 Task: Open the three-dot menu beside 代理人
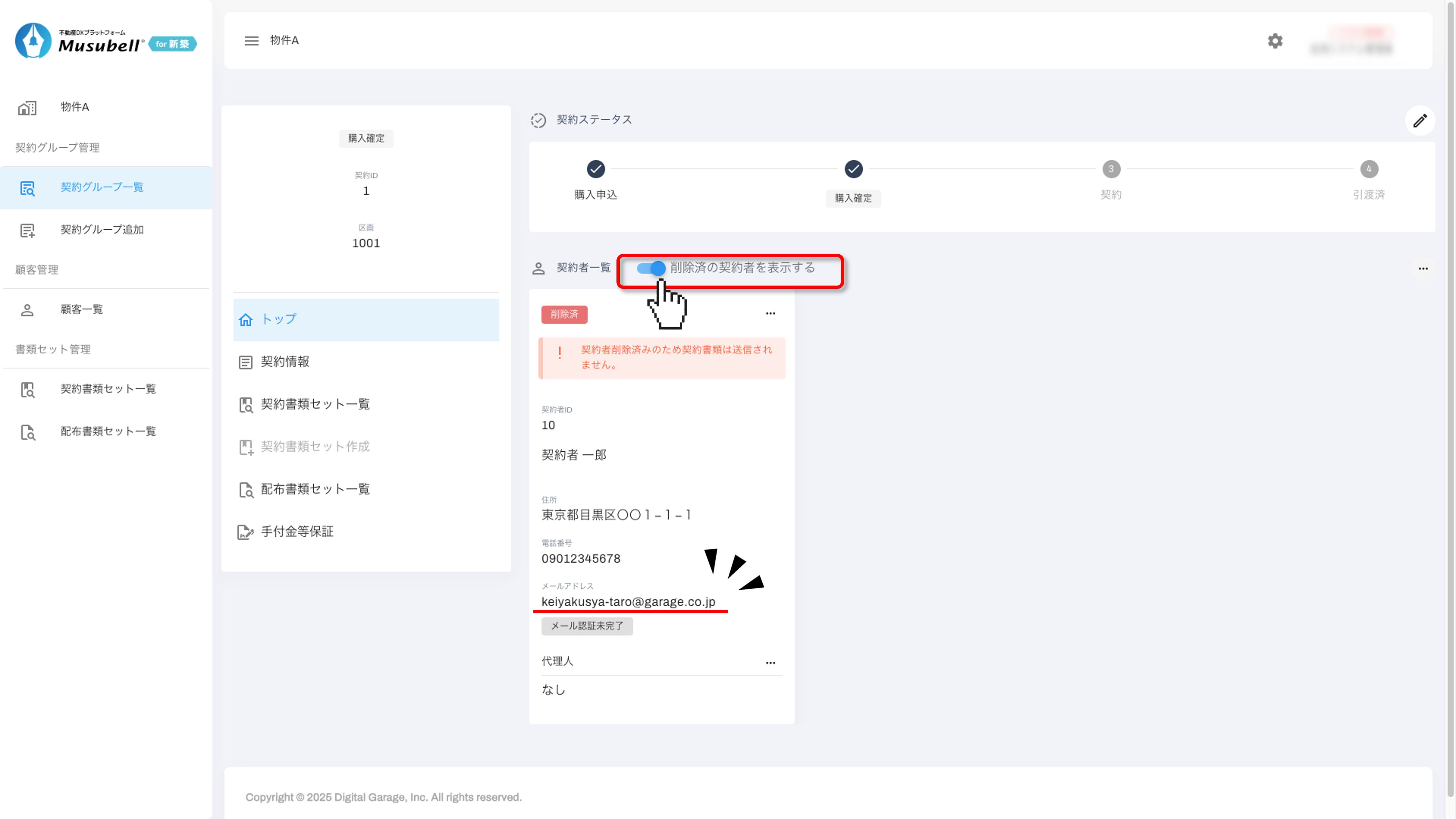pyautogui.click(x=770, y=662)
